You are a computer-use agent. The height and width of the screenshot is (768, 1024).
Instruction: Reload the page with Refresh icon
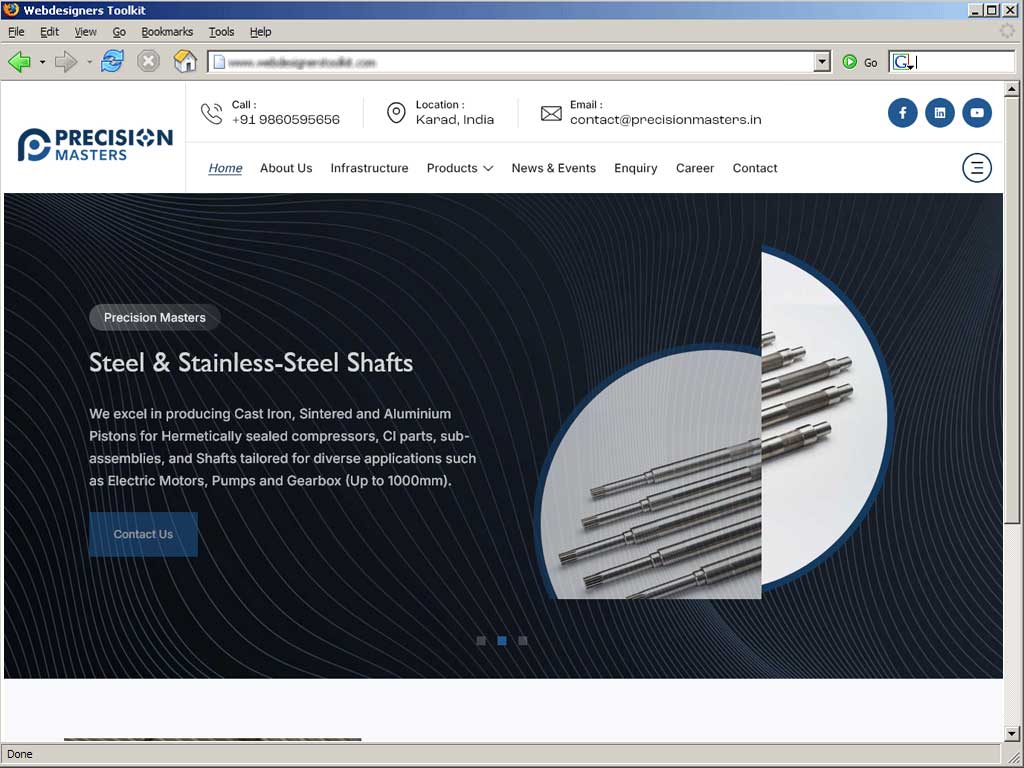coord(112,61)
